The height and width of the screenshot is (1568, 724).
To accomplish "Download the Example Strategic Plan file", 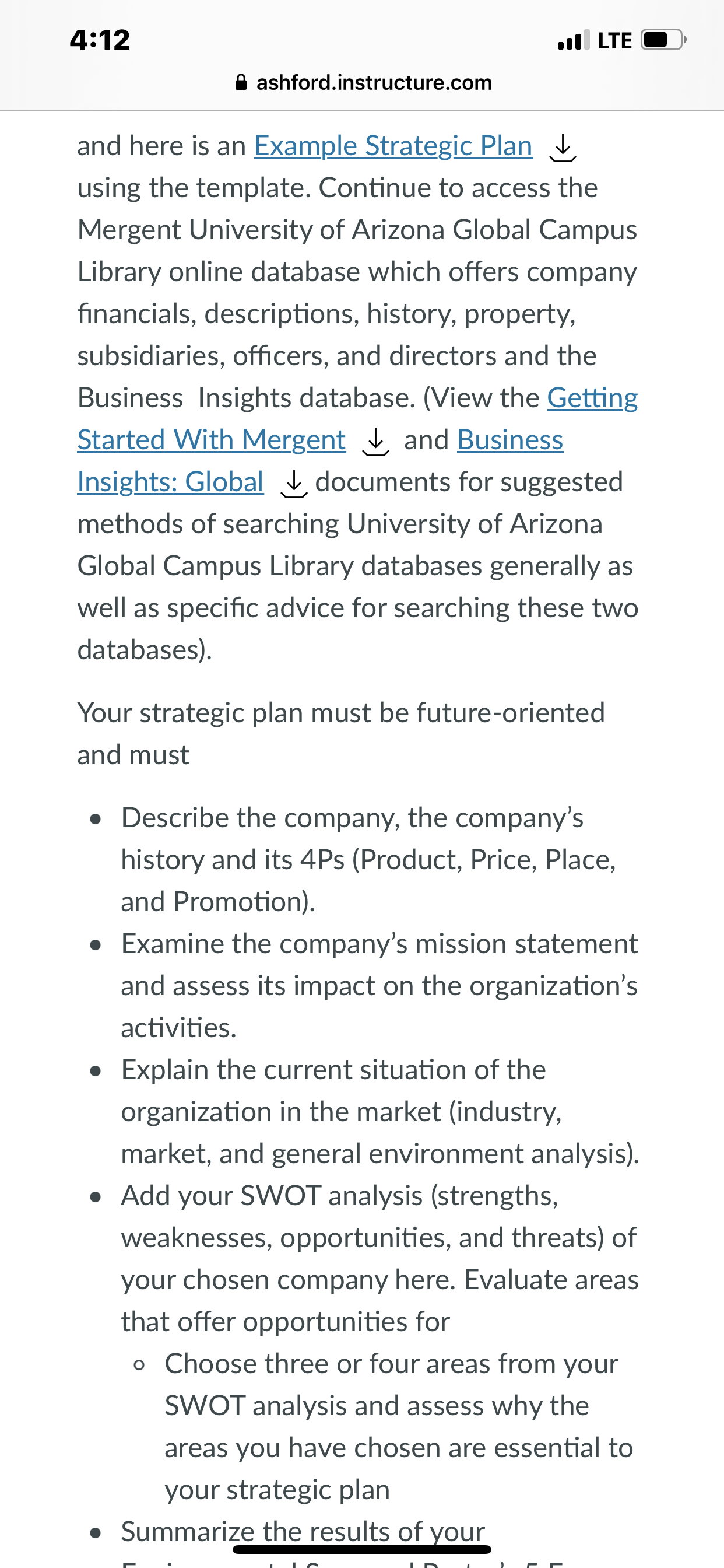I will pos(562,148).
